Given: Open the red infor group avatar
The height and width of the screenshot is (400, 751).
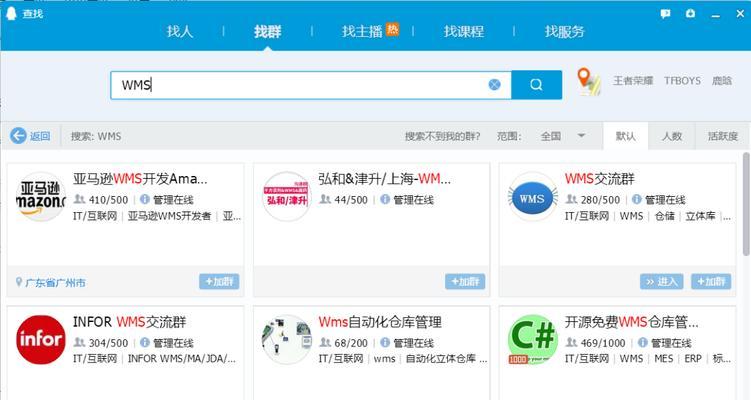Looking at the screenshot, I should (41, 340).
